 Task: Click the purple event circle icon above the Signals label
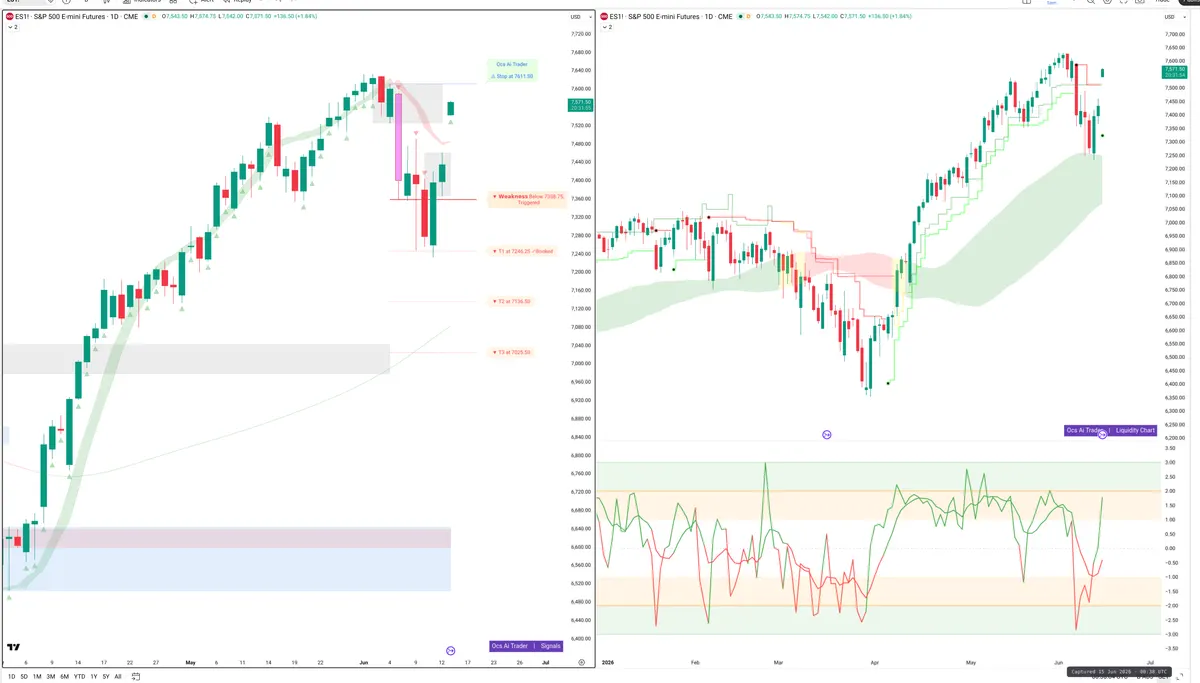tap(451, 650)
